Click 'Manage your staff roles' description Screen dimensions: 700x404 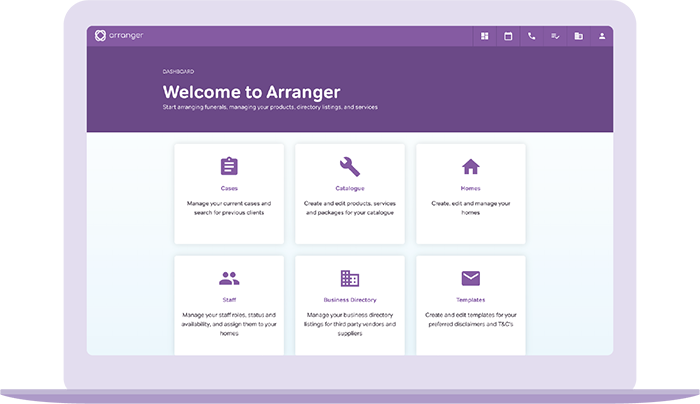tap(229, 324)
